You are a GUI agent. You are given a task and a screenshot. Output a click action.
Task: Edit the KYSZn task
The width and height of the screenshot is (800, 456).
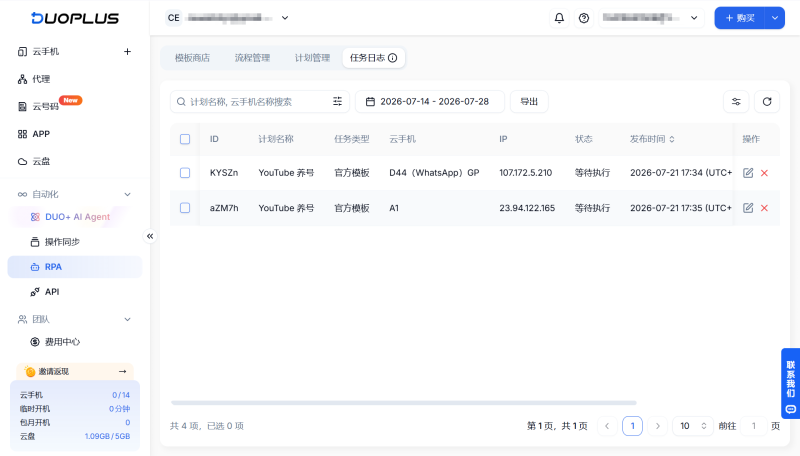[x=748, y=173]
